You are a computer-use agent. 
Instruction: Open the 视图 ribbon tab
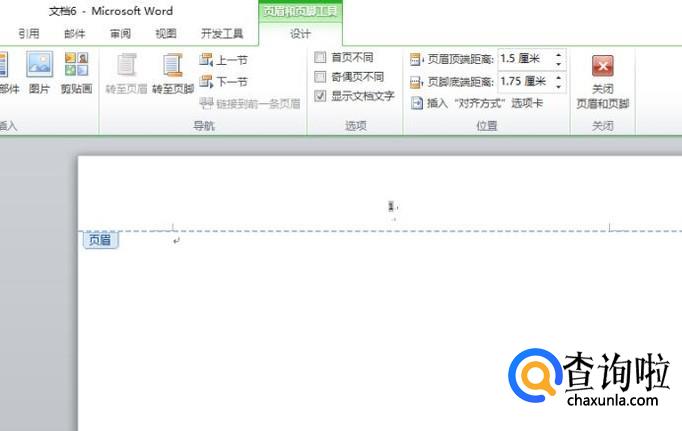(x=166, y=33)
